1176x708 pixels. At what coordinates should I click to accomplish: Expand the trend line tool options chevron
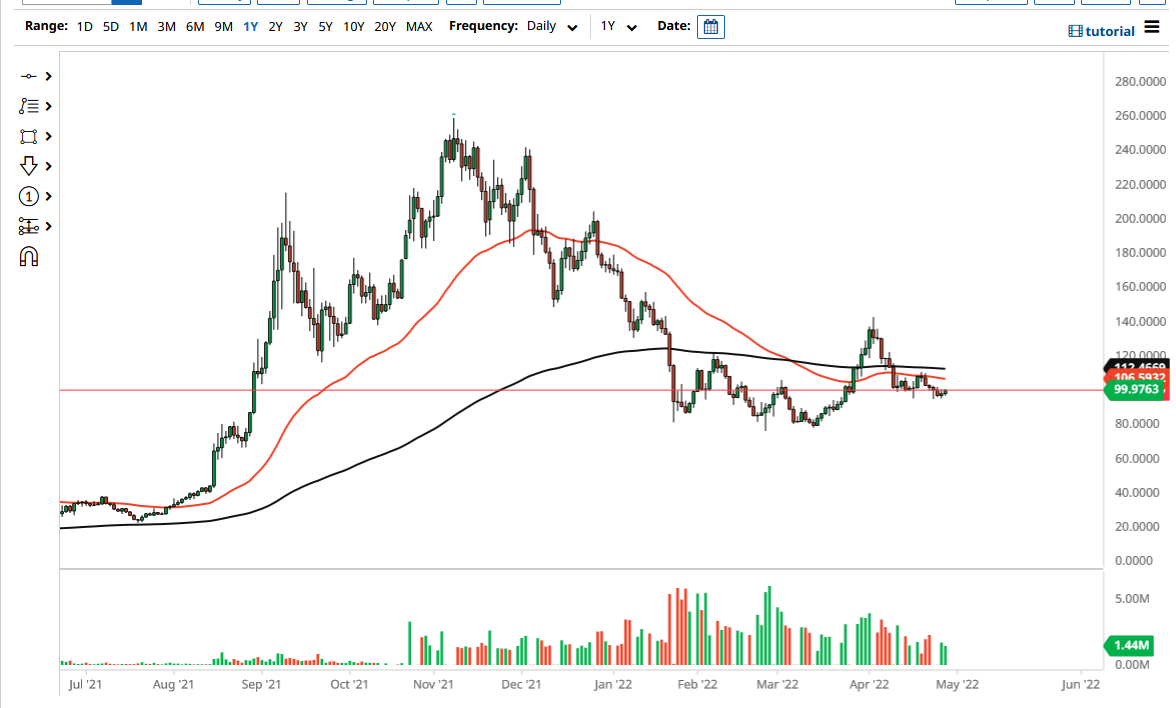click(x=48, y=75)
